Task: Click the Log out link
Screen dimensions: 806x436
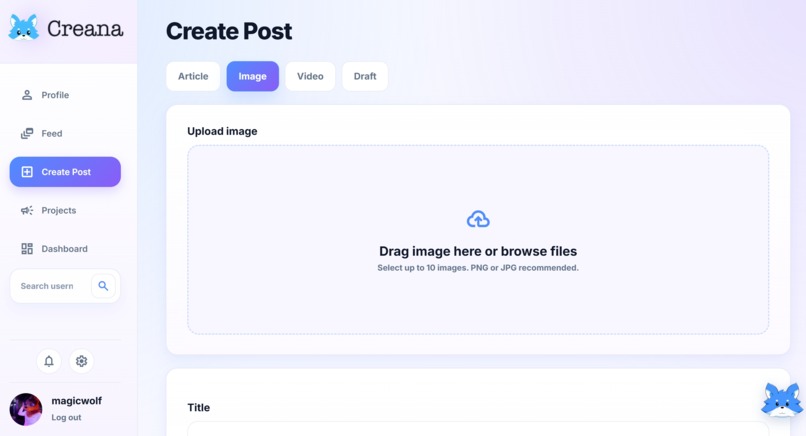Action: (66, 417)
